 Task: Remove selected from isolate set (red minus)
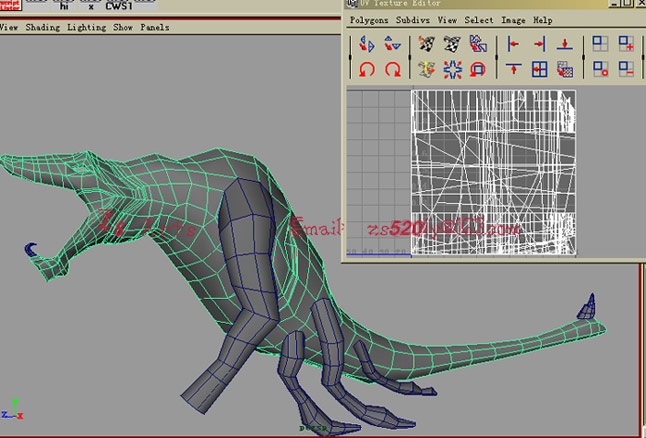point(626,69)
